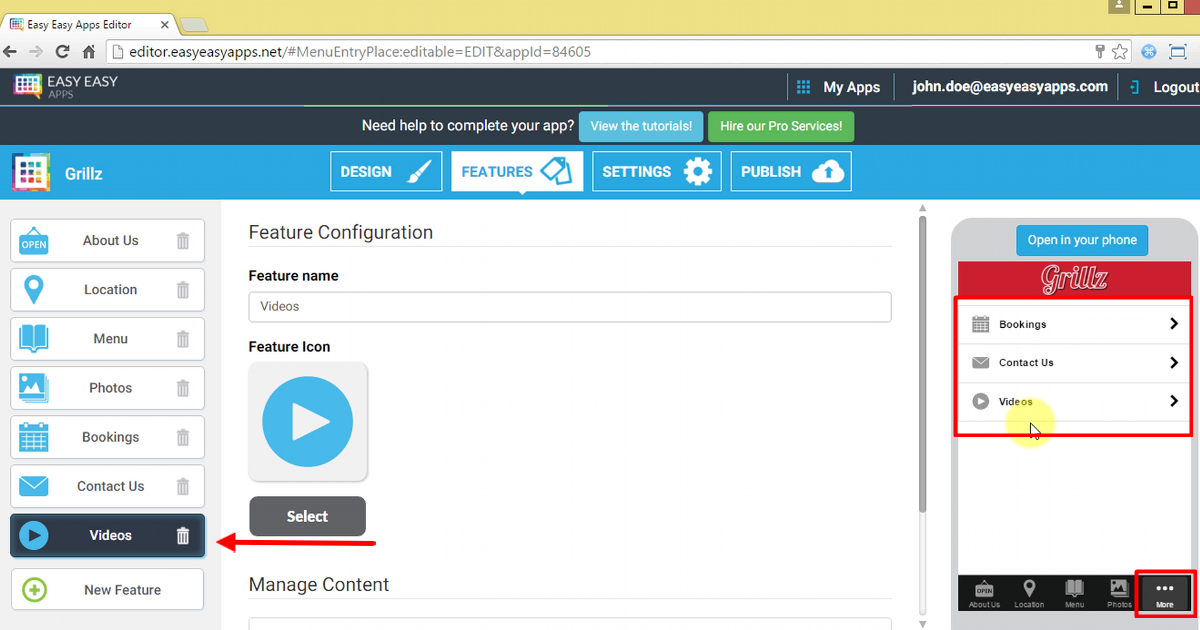Viewport: 1200px width, 630px height.
Task: Remove the Videos feature with trash icon
Action: point(183,536)
